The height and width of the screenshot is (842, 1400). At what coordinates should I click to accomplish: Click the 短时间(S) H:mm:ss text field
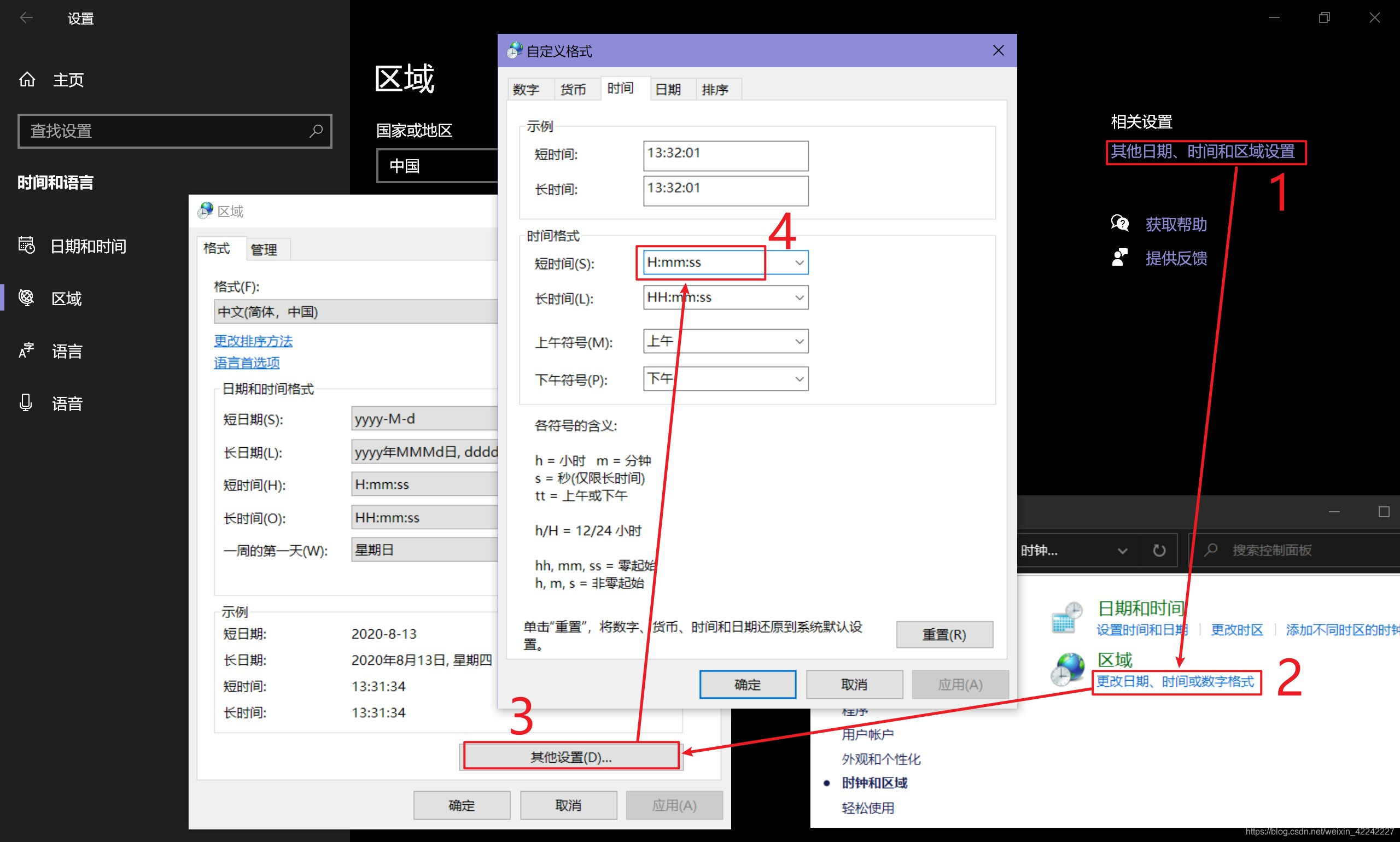pyautogui.click(x=716, y=262)
